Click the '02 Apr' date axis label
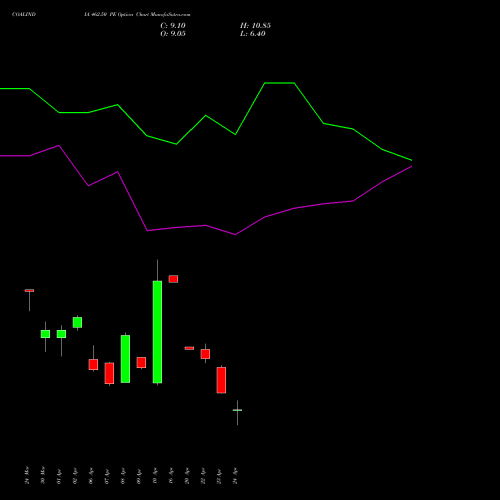This screenshot has height=500, width=500. pyautogui.click(x=75, y=476)
